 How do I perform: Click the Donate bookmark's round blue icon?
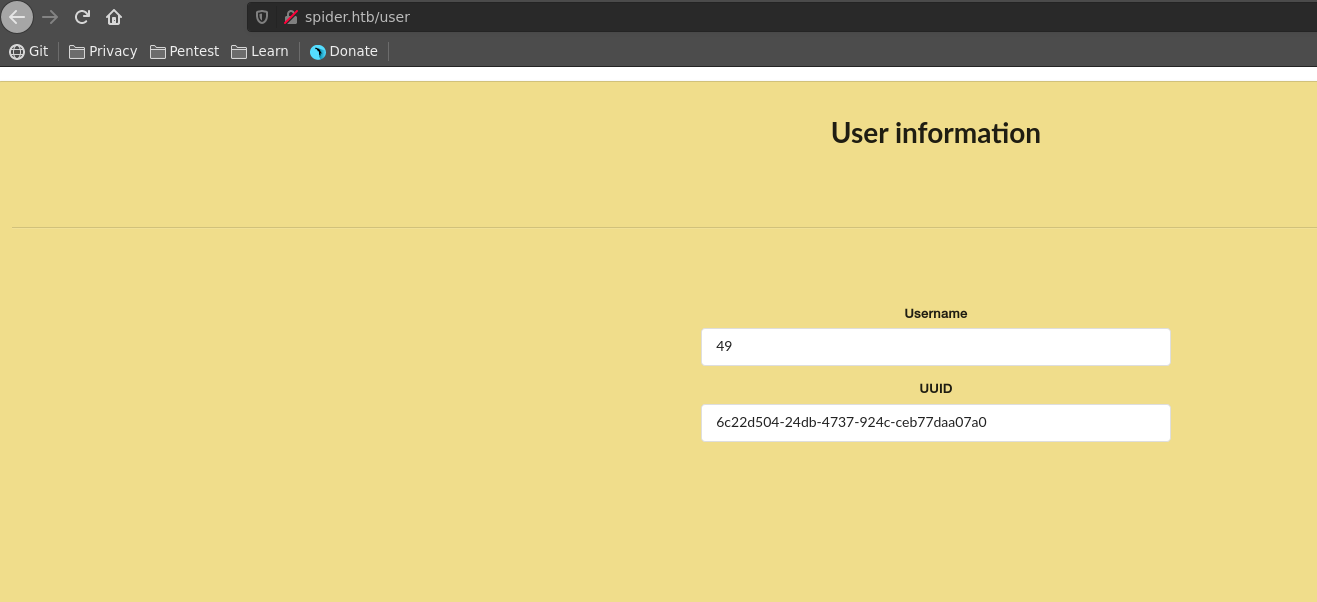point(318,52)
